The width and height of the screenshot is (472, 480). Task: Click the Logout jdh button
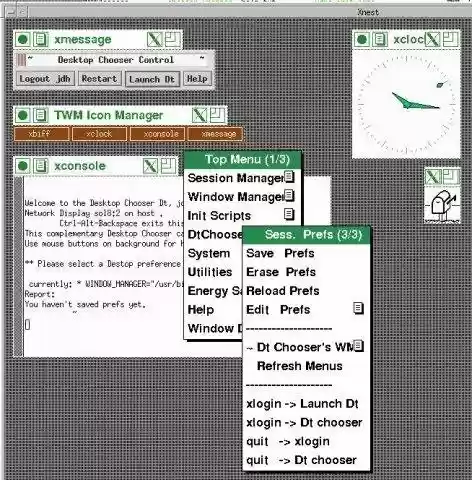pos(45,79)
